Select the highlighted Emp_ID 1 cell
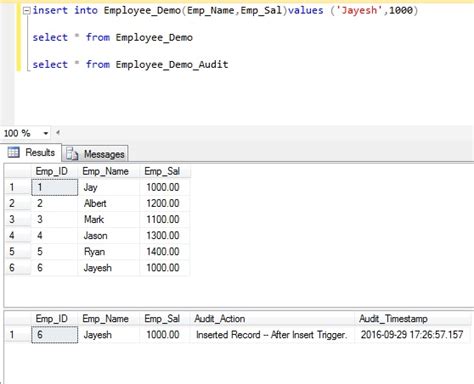 (x=55, y=187)
